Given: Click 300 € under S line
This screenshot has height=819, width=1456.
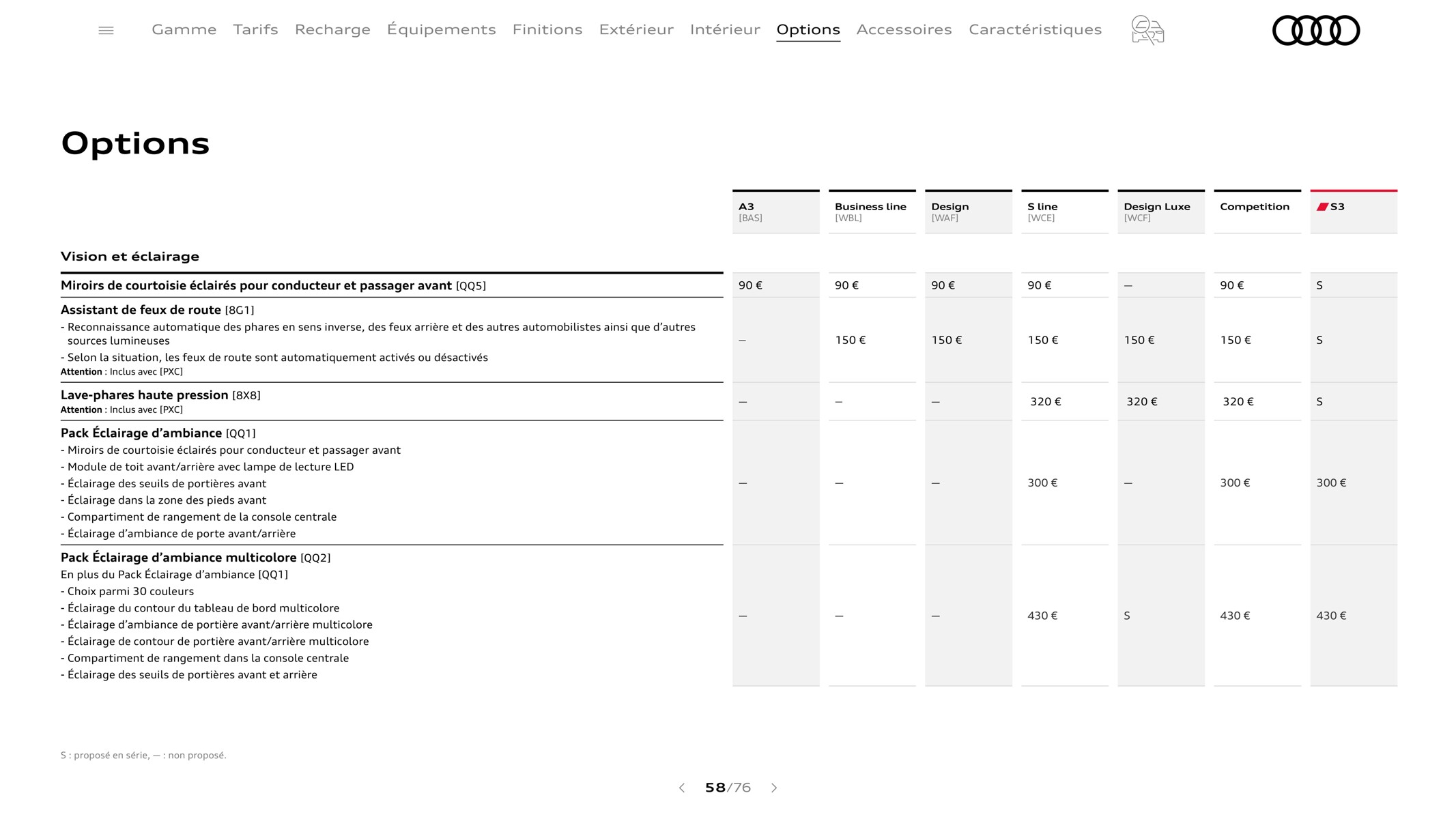Looking at the screenshot, I should (1042, 483).
